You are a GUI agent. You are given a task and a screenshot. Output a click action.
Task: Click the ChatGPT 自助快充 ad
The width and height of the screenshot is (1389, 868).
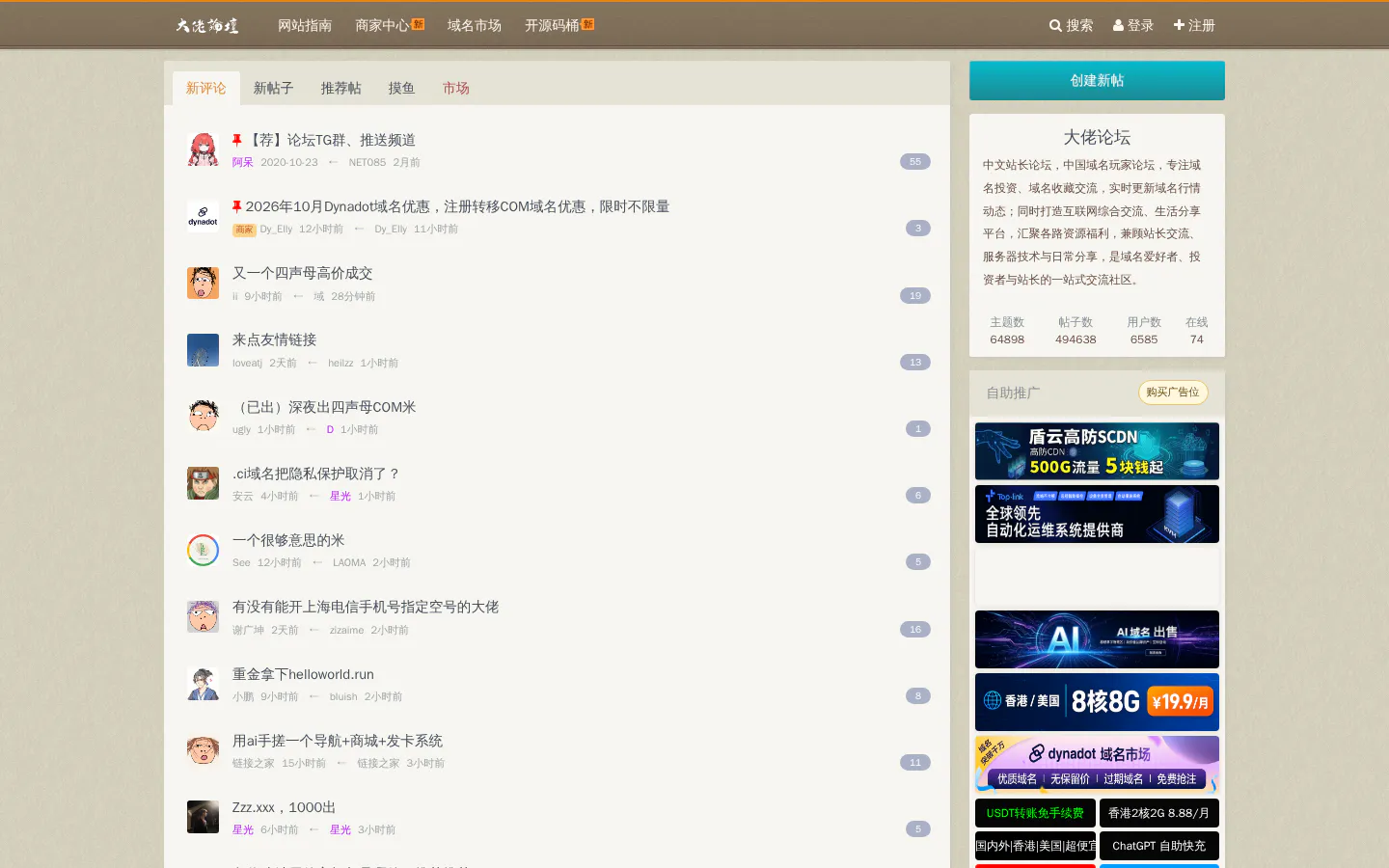click(x=1158, y=846)
